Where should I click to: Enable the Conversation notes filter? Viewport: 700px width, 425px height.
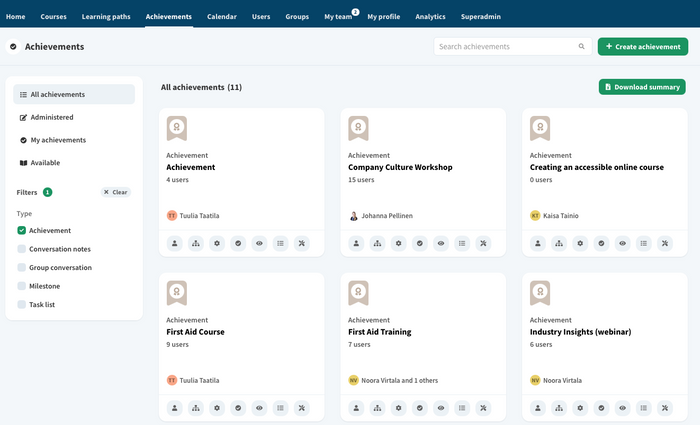[22, 249]
